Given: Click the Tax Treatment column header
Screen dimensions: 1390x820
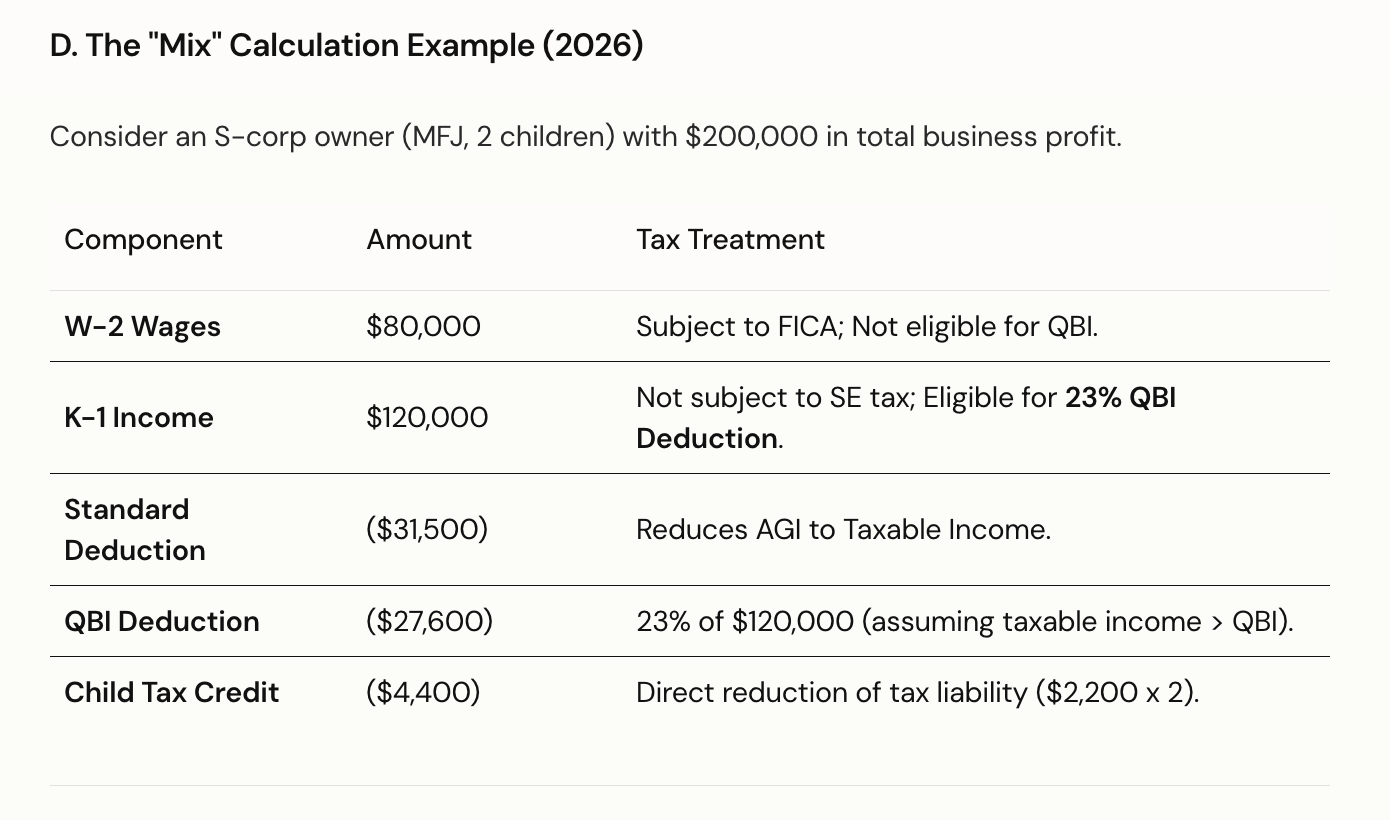Looking at the screenshot, I should coord(730,240).
